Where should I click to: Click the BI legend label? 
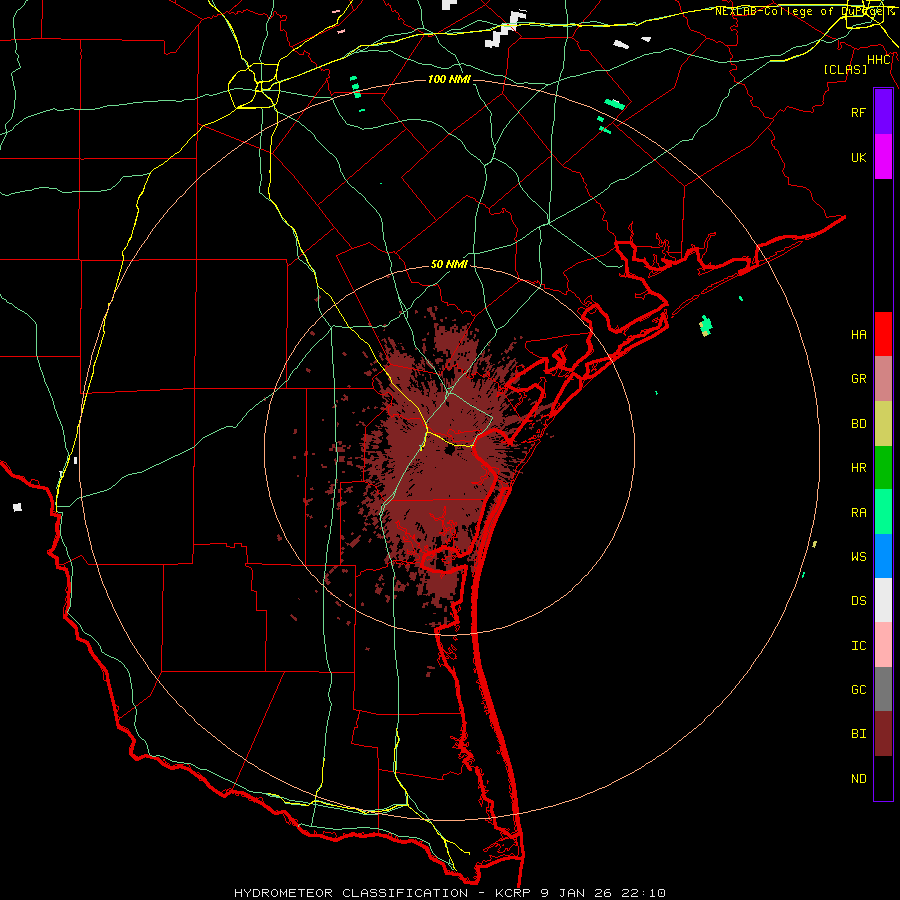[858, 734]
